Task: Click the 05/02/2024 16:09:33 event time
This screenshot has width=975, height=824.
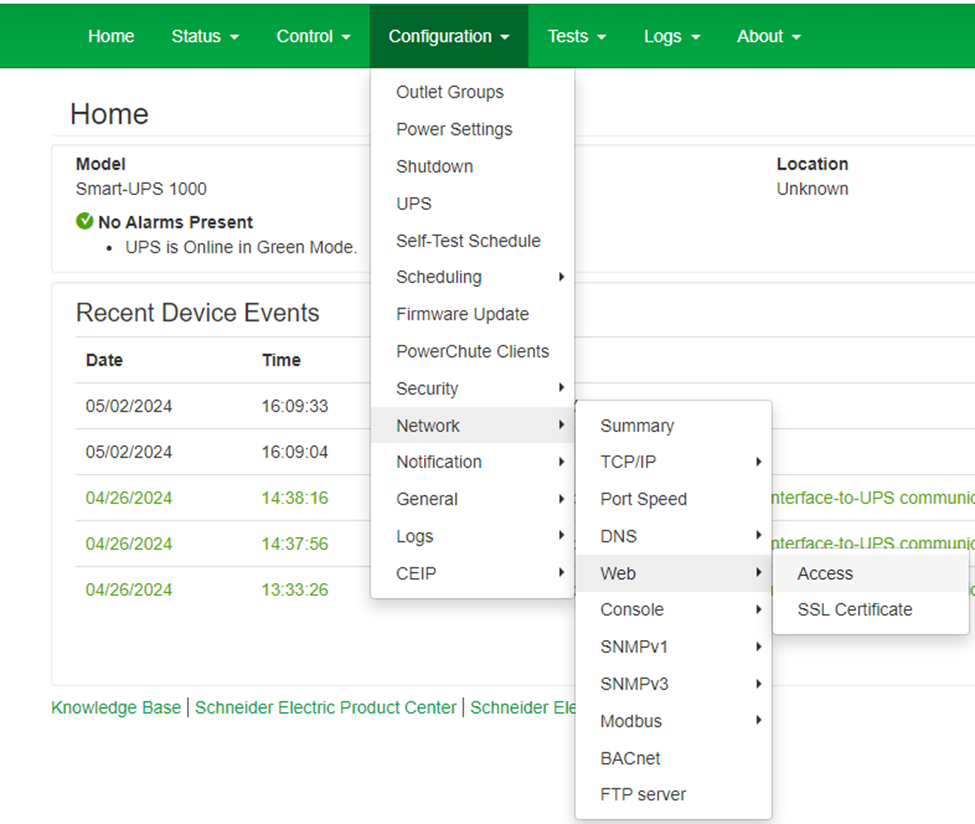Action: (295, 406)
